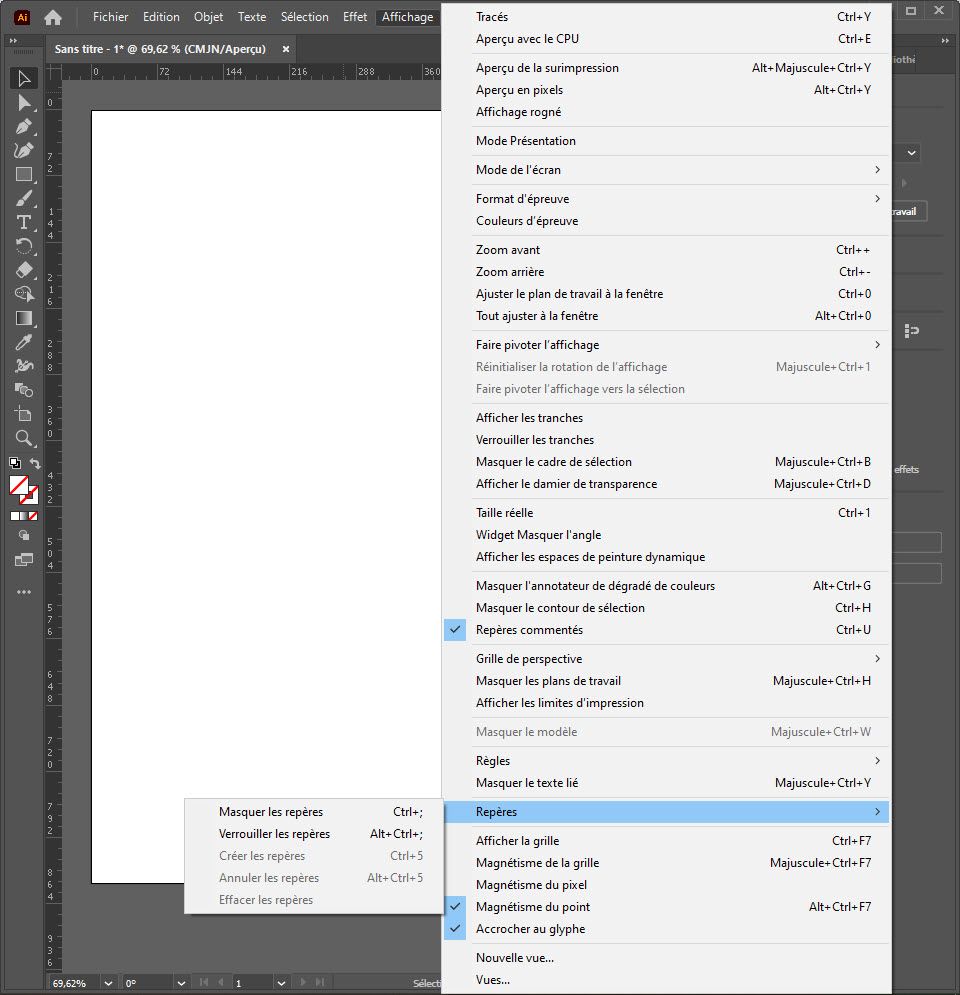Viewport: 960px width, 995px height.
Task: Change the screen mode icon
Action: [x=23, y=560]
